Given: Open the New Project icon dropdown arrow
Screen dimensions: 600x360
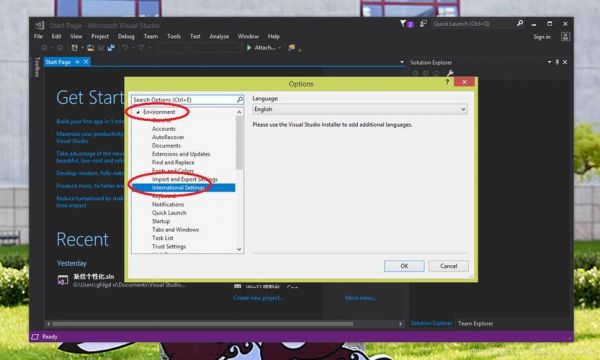Looking at the screenshot, I should (x=82, y=48).
